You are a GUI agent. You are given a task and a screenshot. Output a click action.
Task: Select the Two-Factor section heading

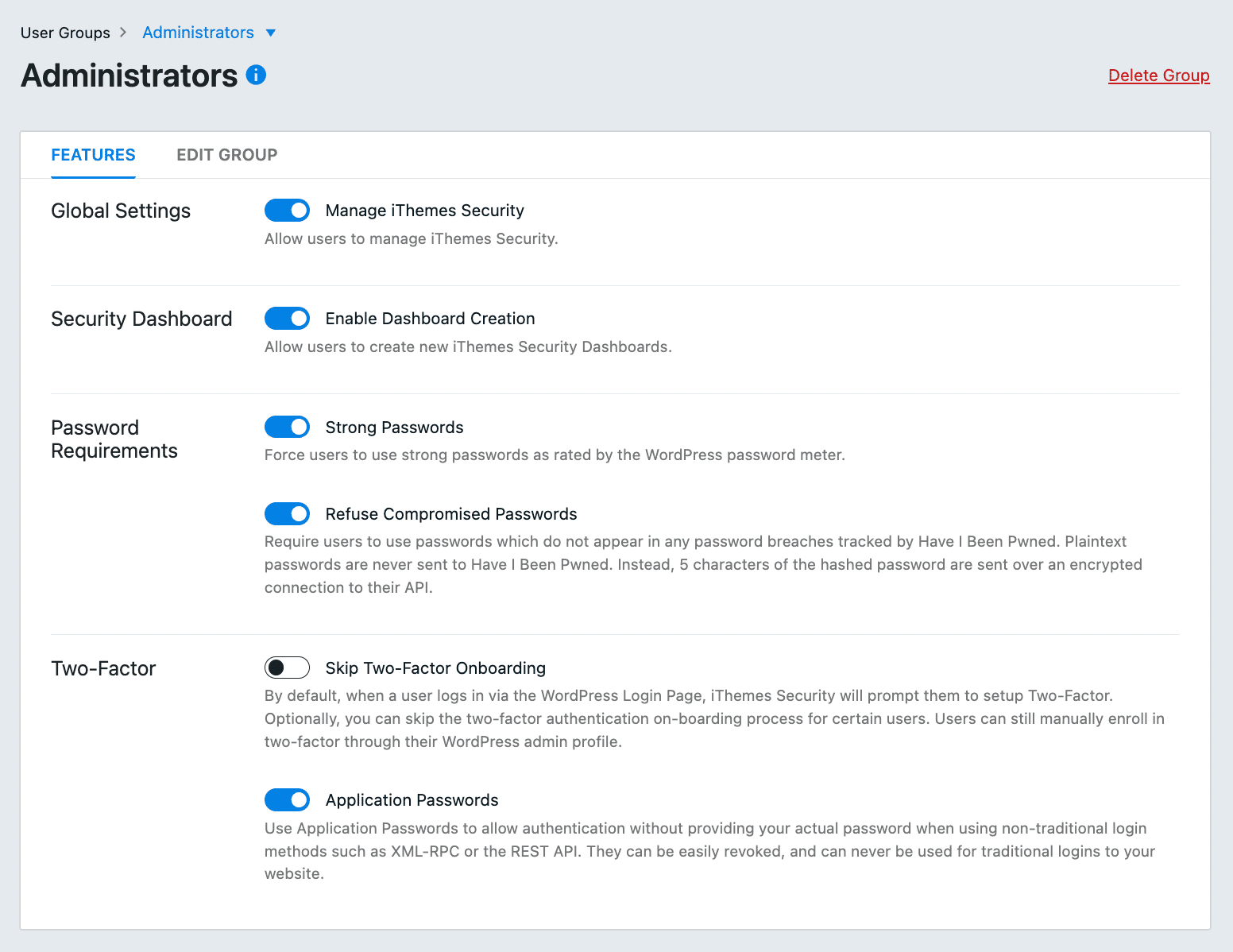click(x=103, y=668)
